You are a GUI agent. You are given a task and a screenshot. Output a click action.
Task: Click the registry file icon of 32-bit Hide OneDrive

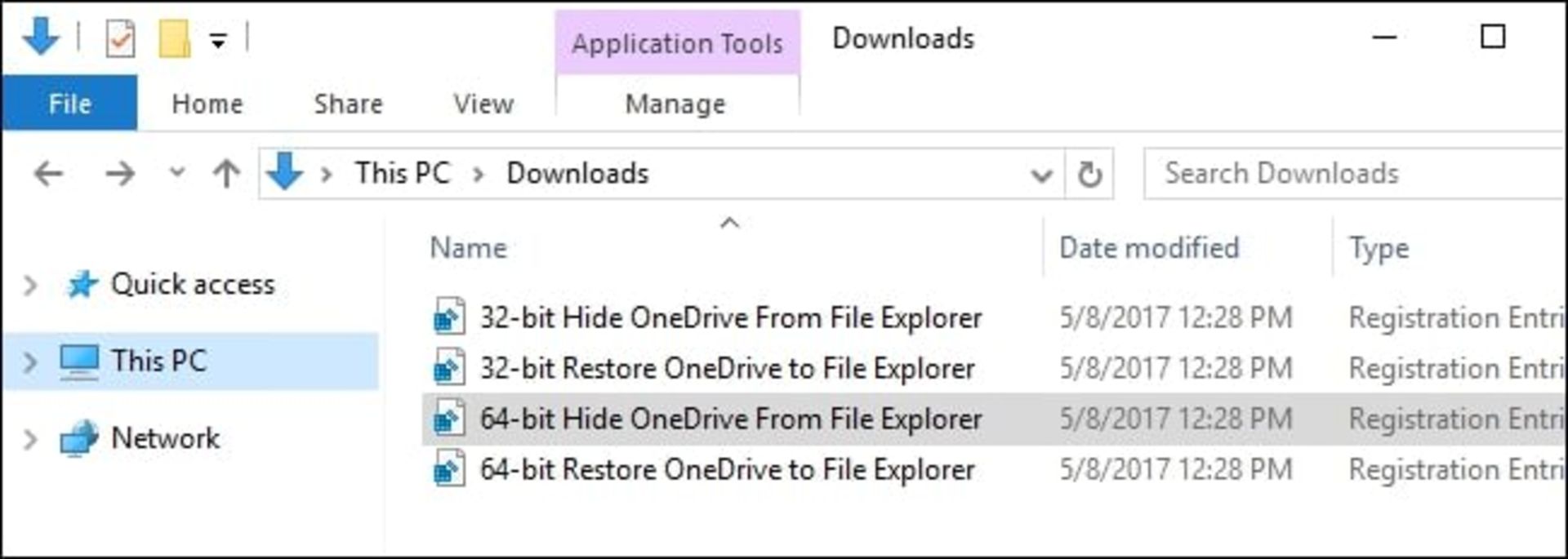point(449,317)
